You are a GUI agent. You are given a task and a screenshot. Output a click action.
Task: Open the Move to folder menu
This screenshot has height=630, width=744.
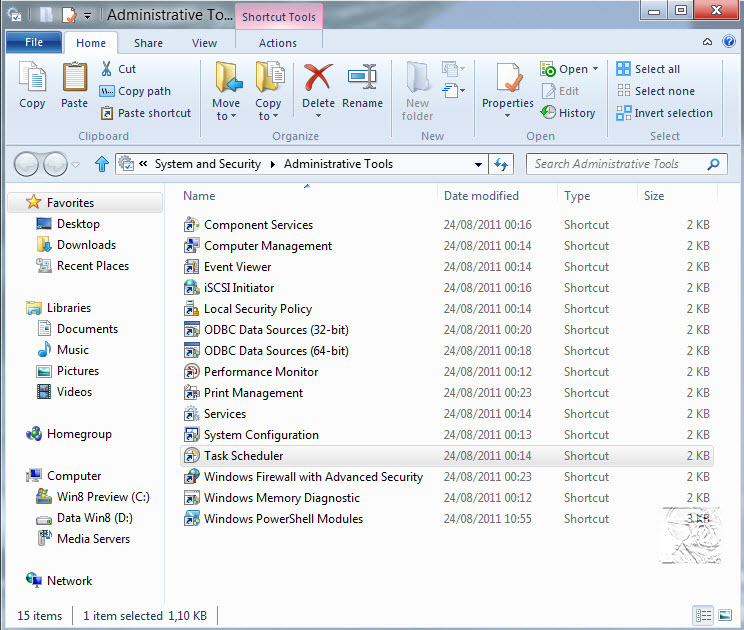(226, 91)
